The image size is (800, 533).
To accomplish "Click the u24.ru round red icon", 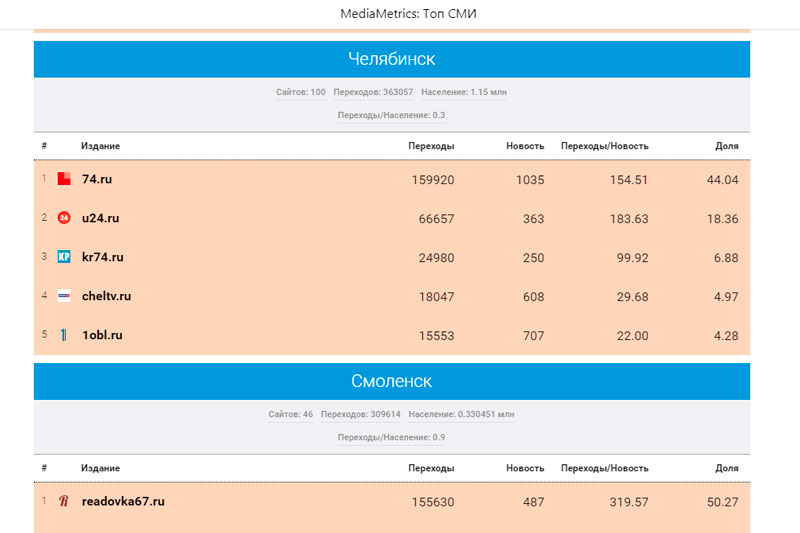I will coord(64,218).
